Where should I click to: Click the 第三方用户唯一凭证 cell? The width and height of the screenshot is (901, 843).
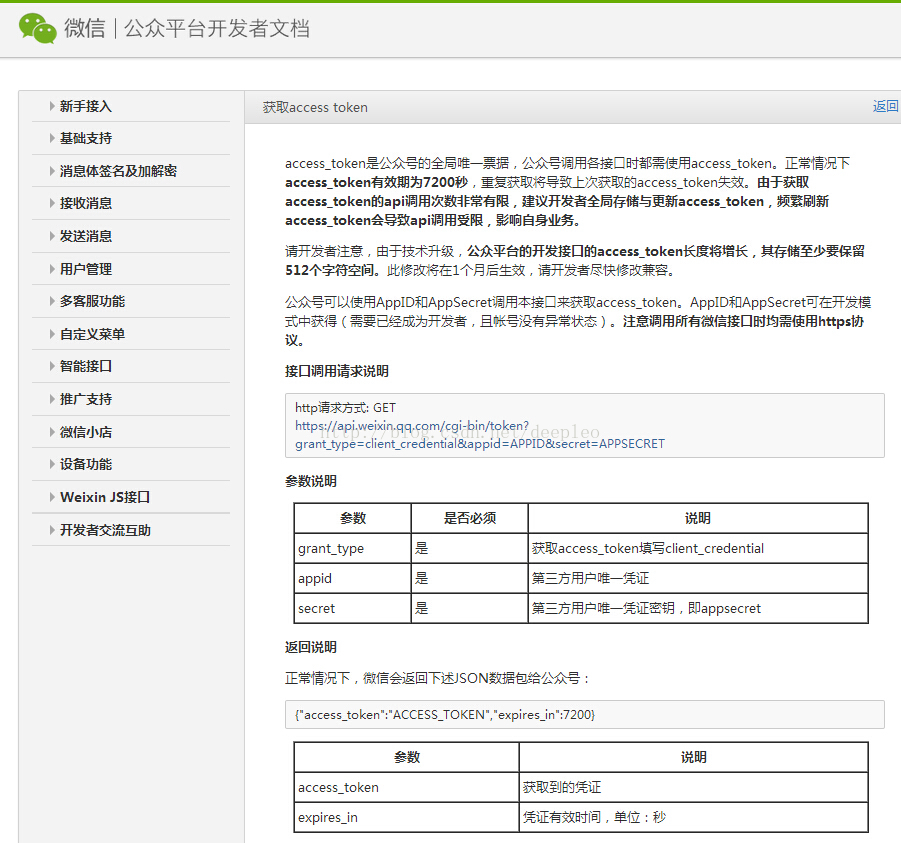698,578
